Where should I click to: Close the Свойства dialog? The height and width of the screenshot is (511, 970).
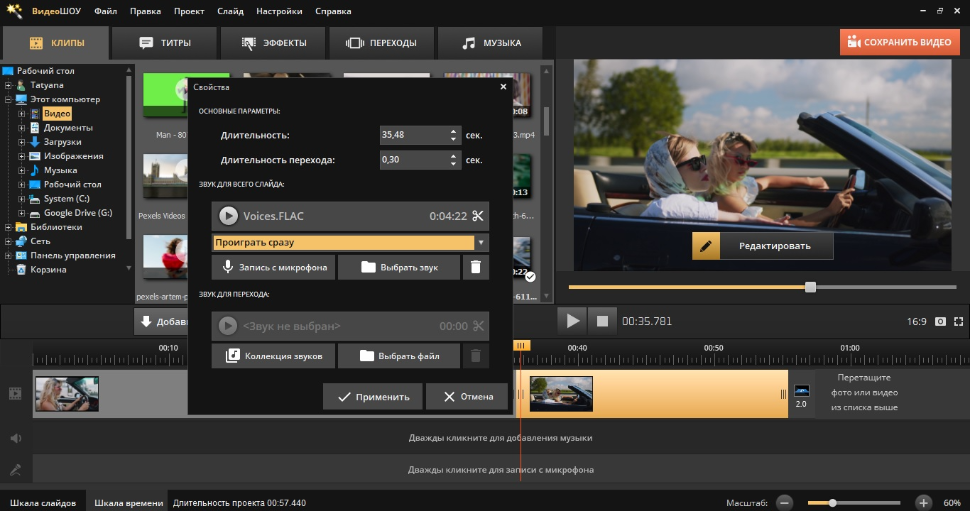[x=503, y=88]
